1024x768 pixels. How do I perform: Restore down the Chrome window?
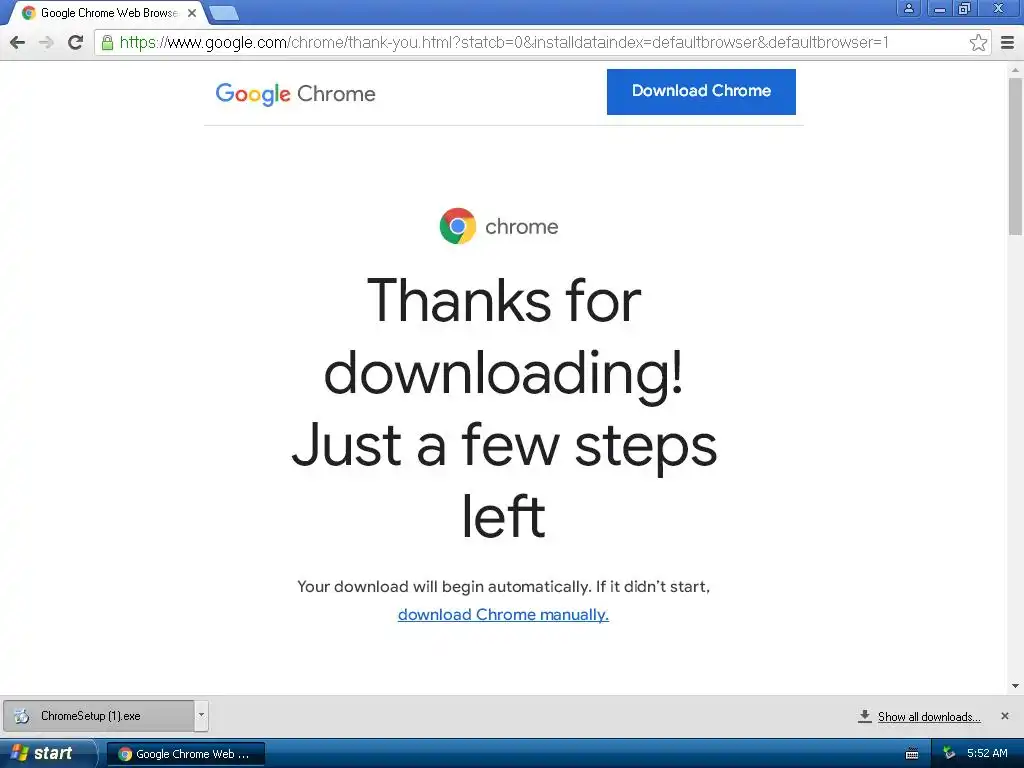point(965,8)
